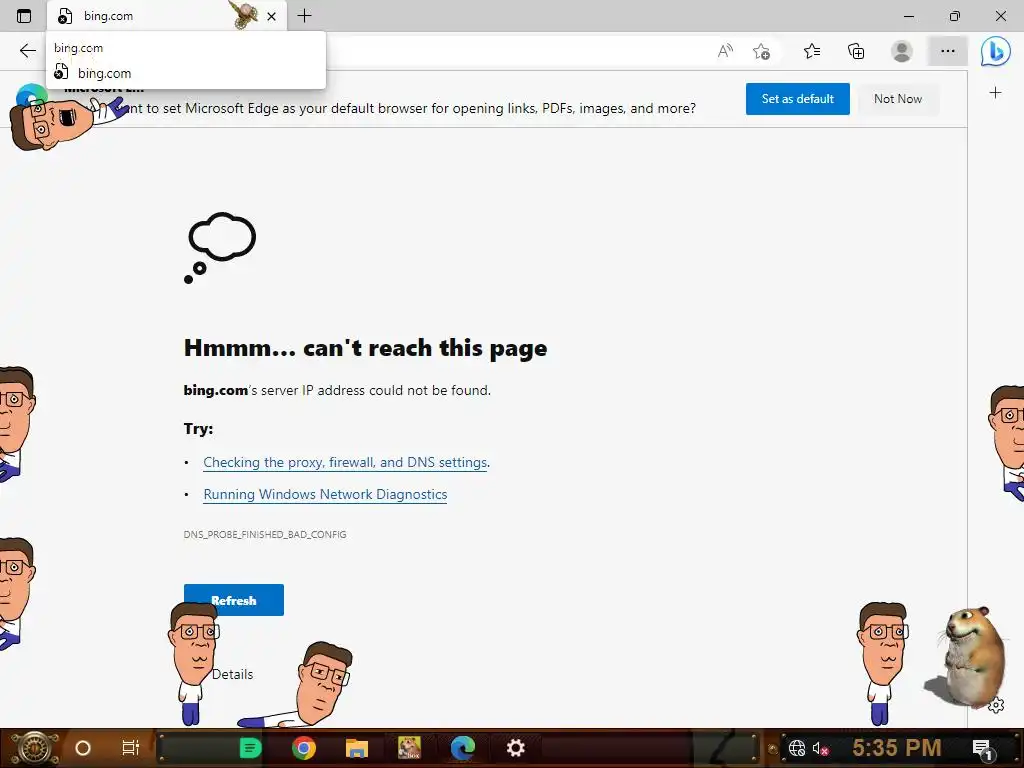Select the bing.com tab
1024x768 pixels.
pos(167,16)
